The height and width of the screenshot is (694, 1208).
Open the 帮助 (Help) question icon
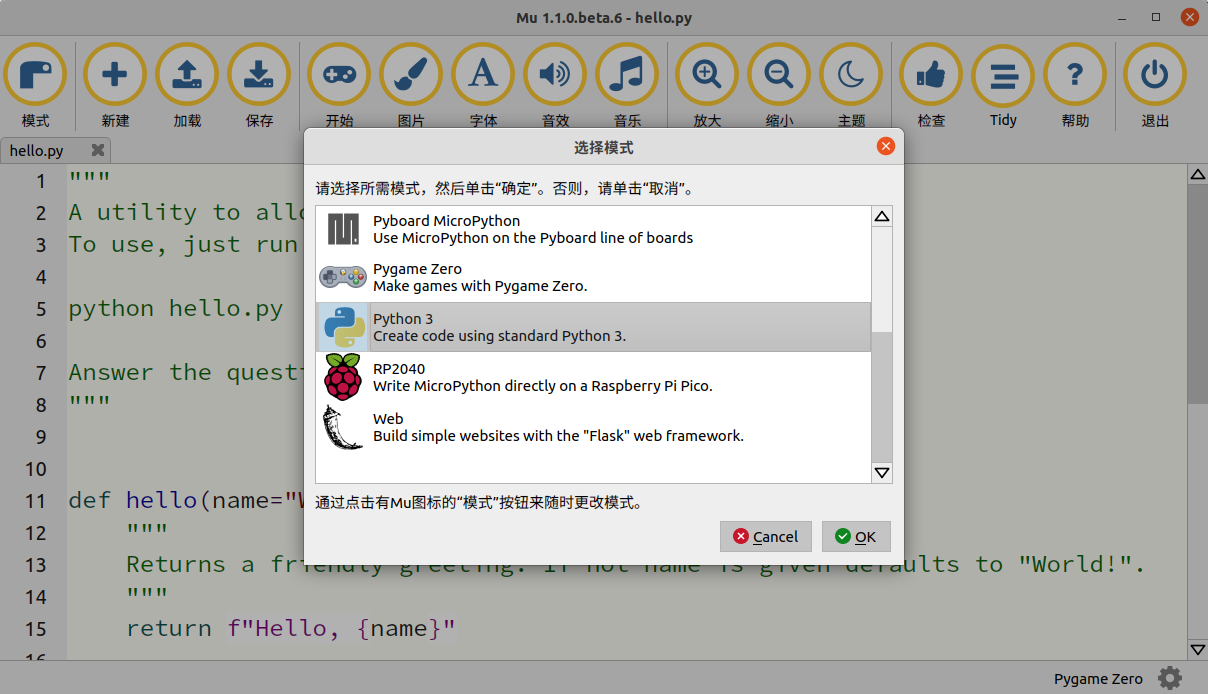click(1075, 75)
